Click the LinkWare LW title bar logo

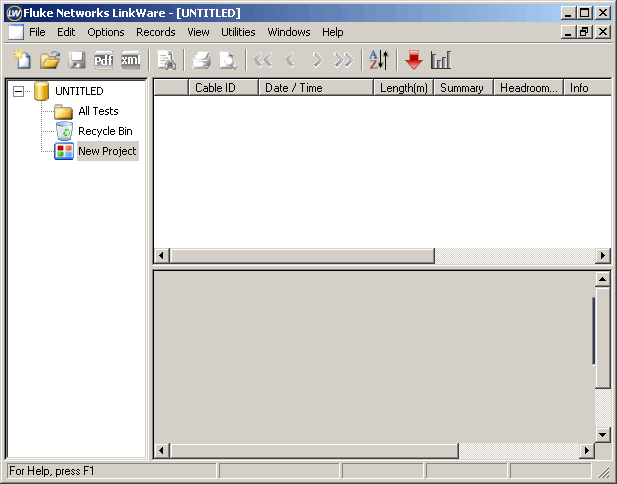[14, 13]
